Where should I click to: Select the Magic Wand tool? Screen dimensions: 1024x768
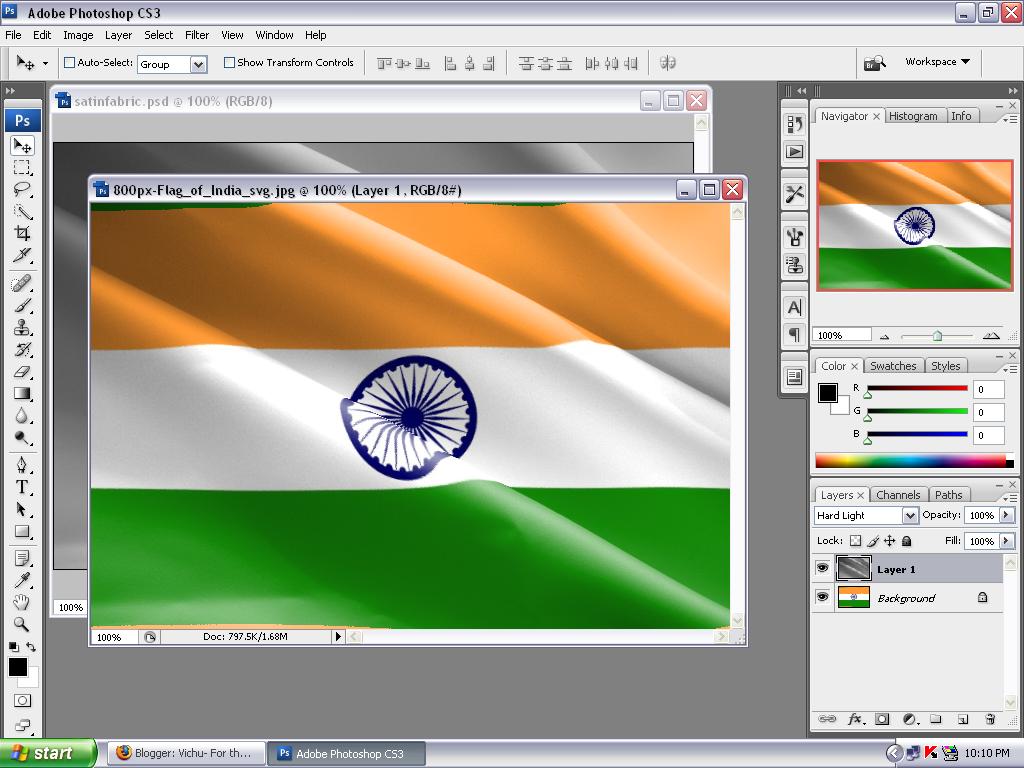[22, 212]
